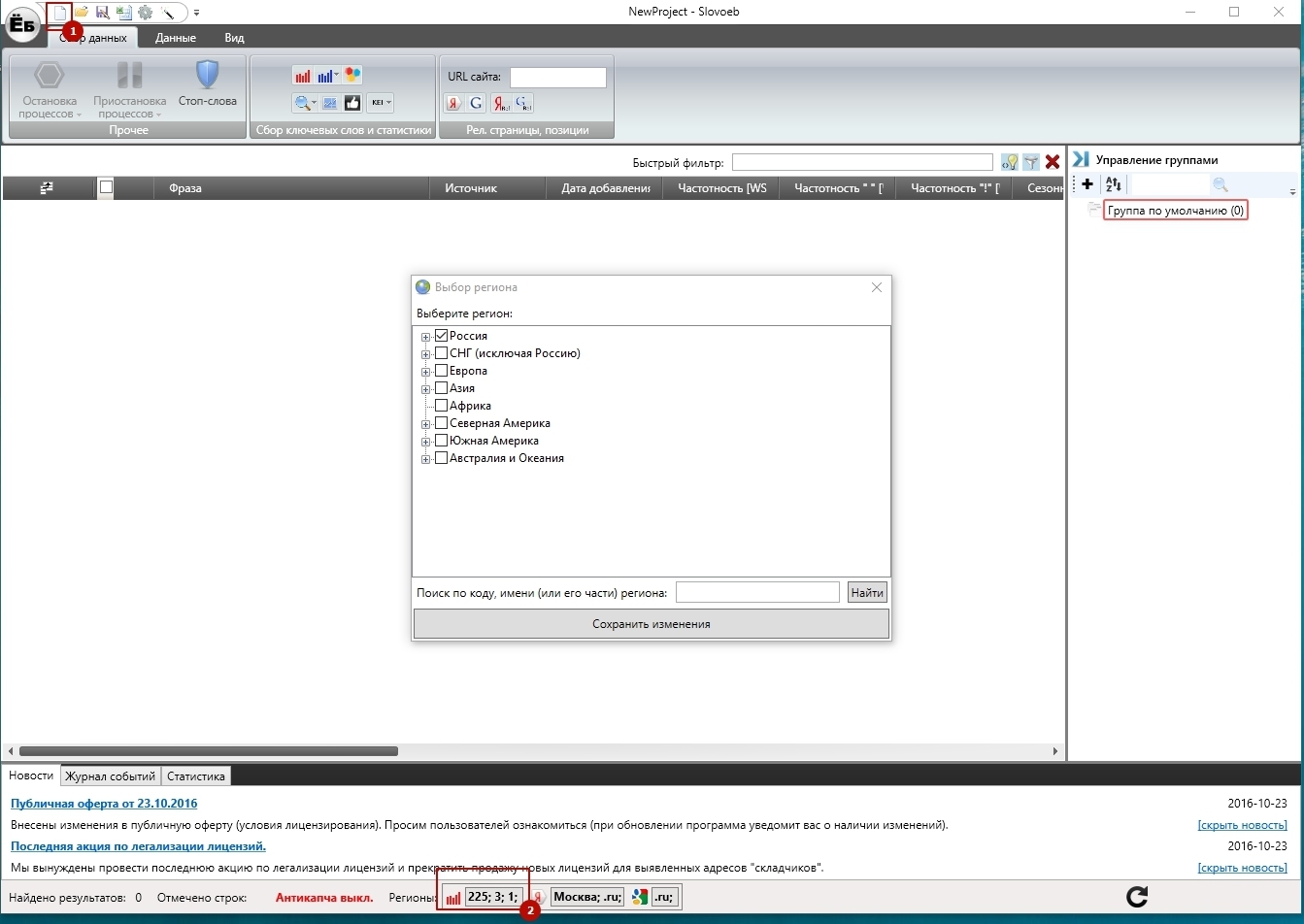Click the red bar chart Wordstat icon
The width and height of the screenshot is (1304, 924).
click(303, 76)
